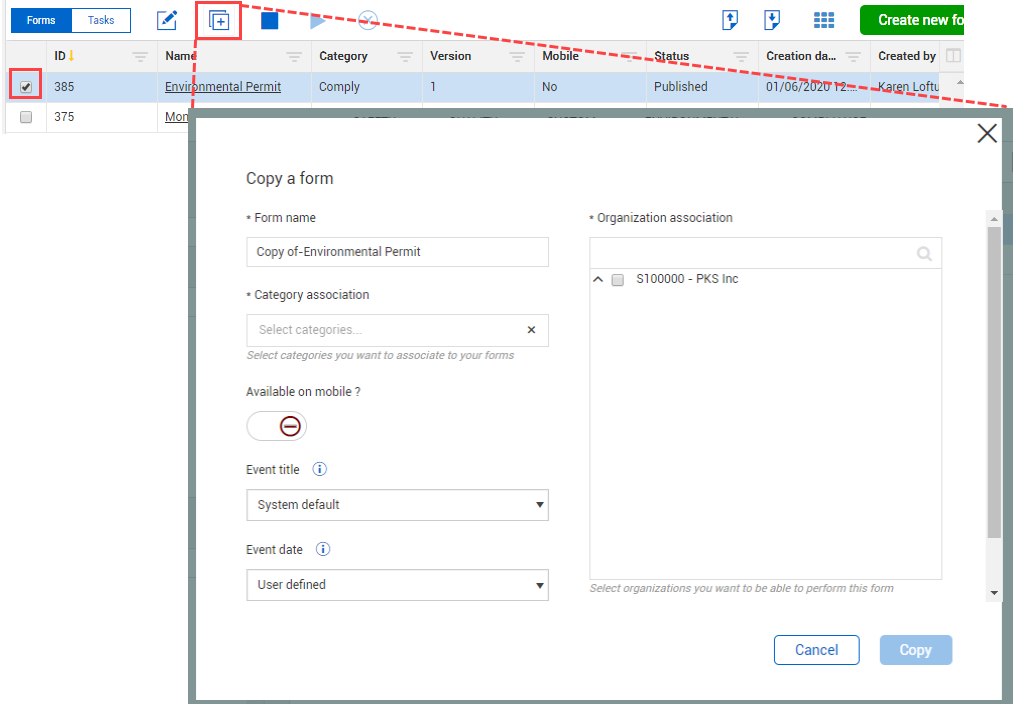Select the S100000 - PKS Inc checkbox
This screenshot has height=704, width=1013.
pyautogui.click(x=618, y=280)
